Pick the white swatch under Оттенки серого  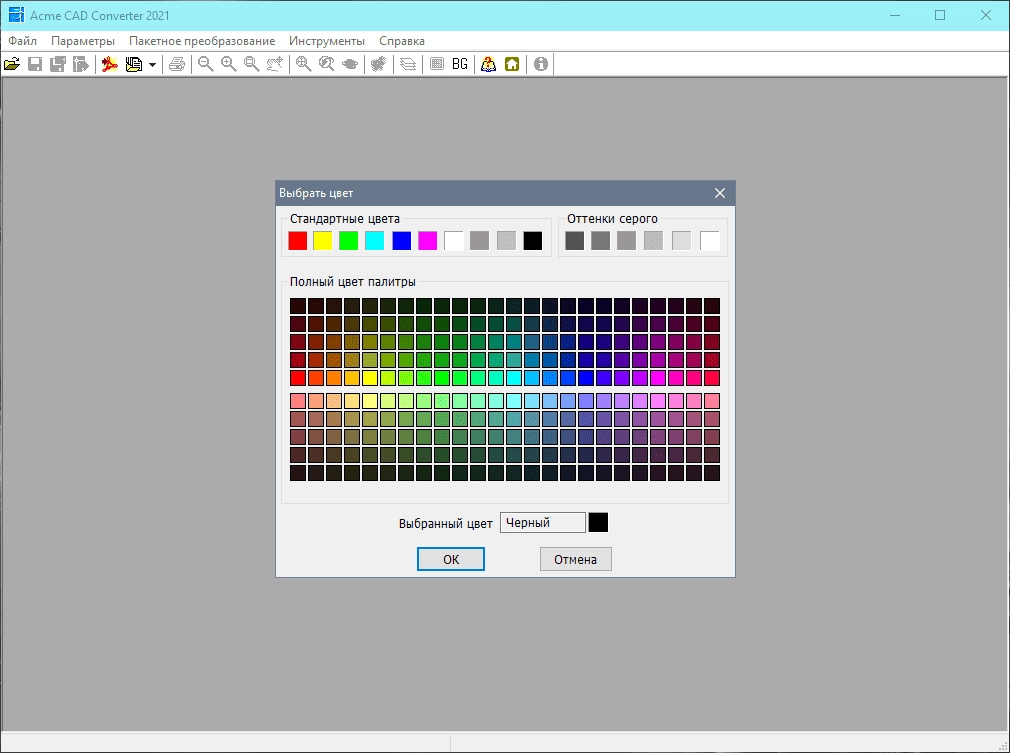point(710,241)
